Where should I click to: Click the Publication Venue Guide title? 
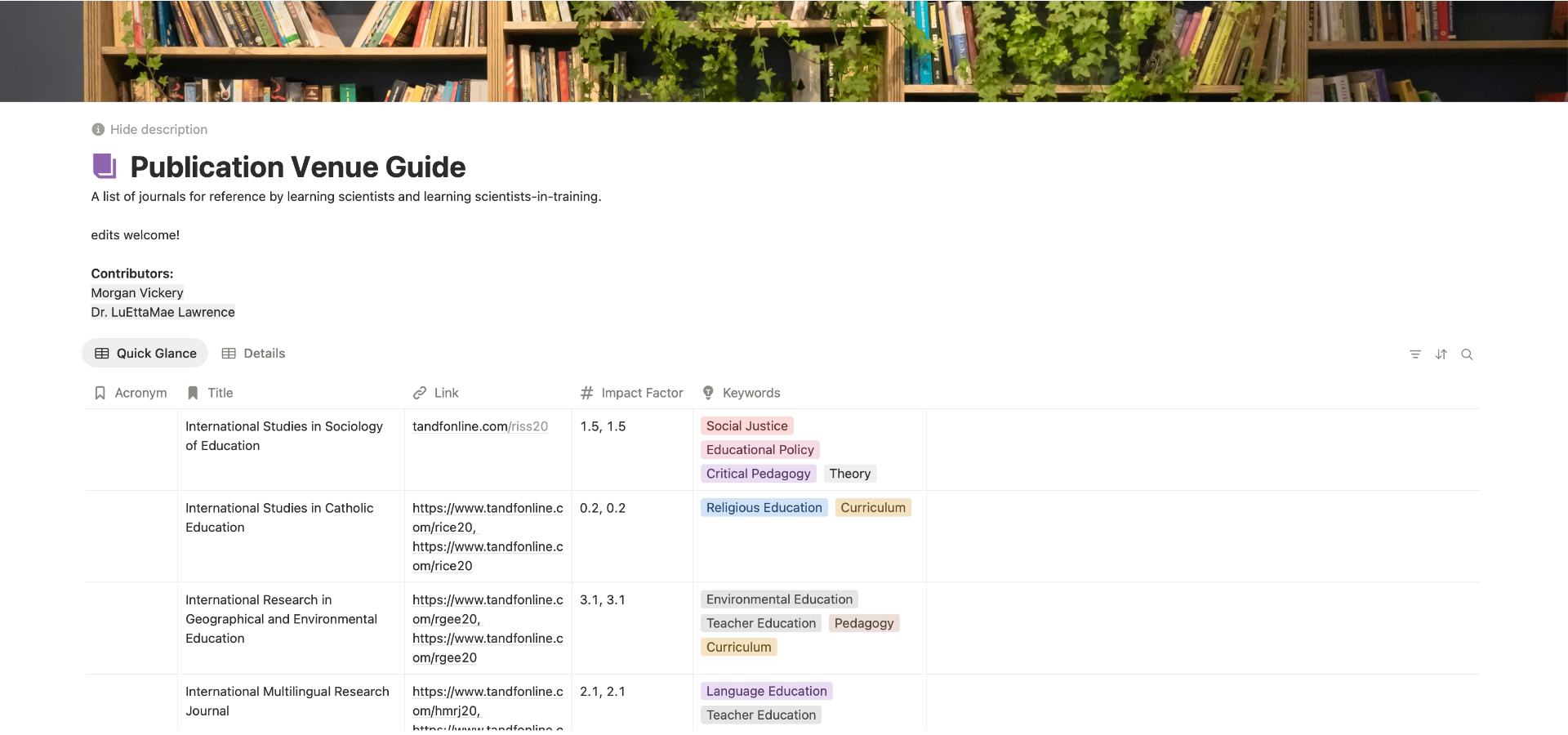click(x=298, y=167)
